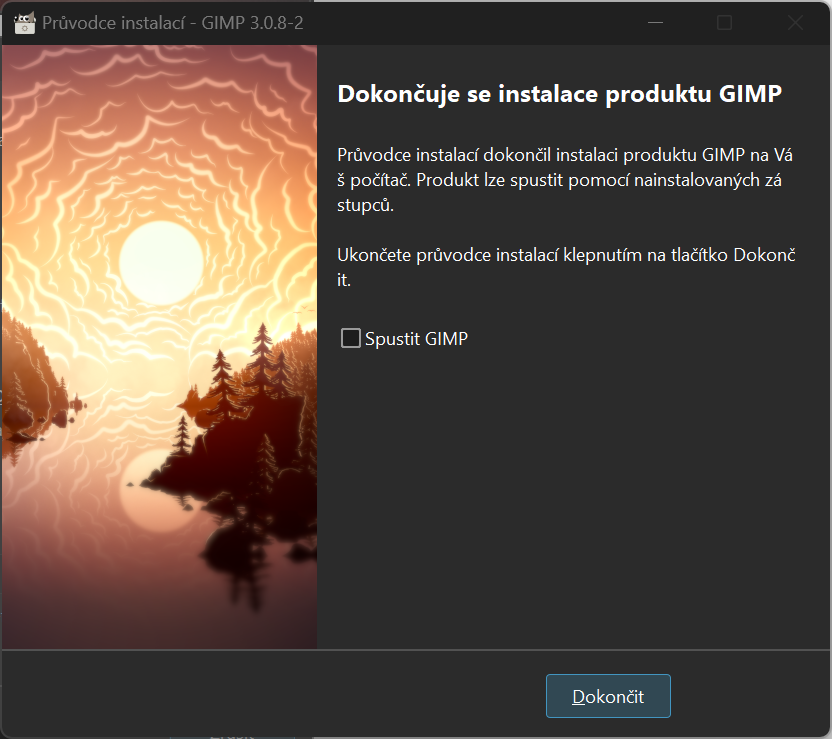Click the separator line above Dokončit
Viewport: 832px width, 739px height.
click(x=416, y=649)
